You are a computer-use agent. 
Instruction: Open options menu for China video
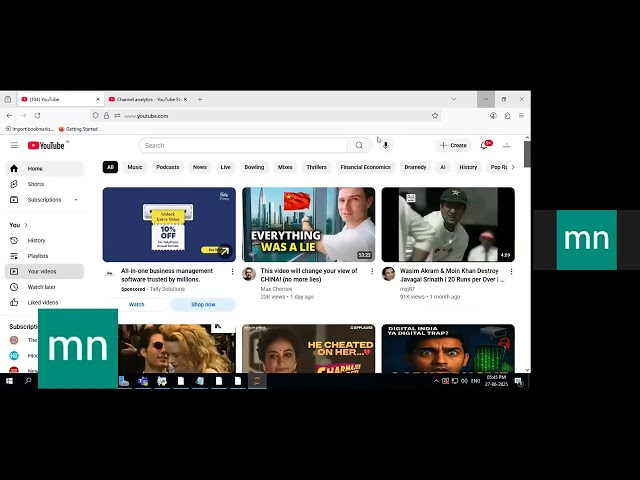[x=372, y=271]
